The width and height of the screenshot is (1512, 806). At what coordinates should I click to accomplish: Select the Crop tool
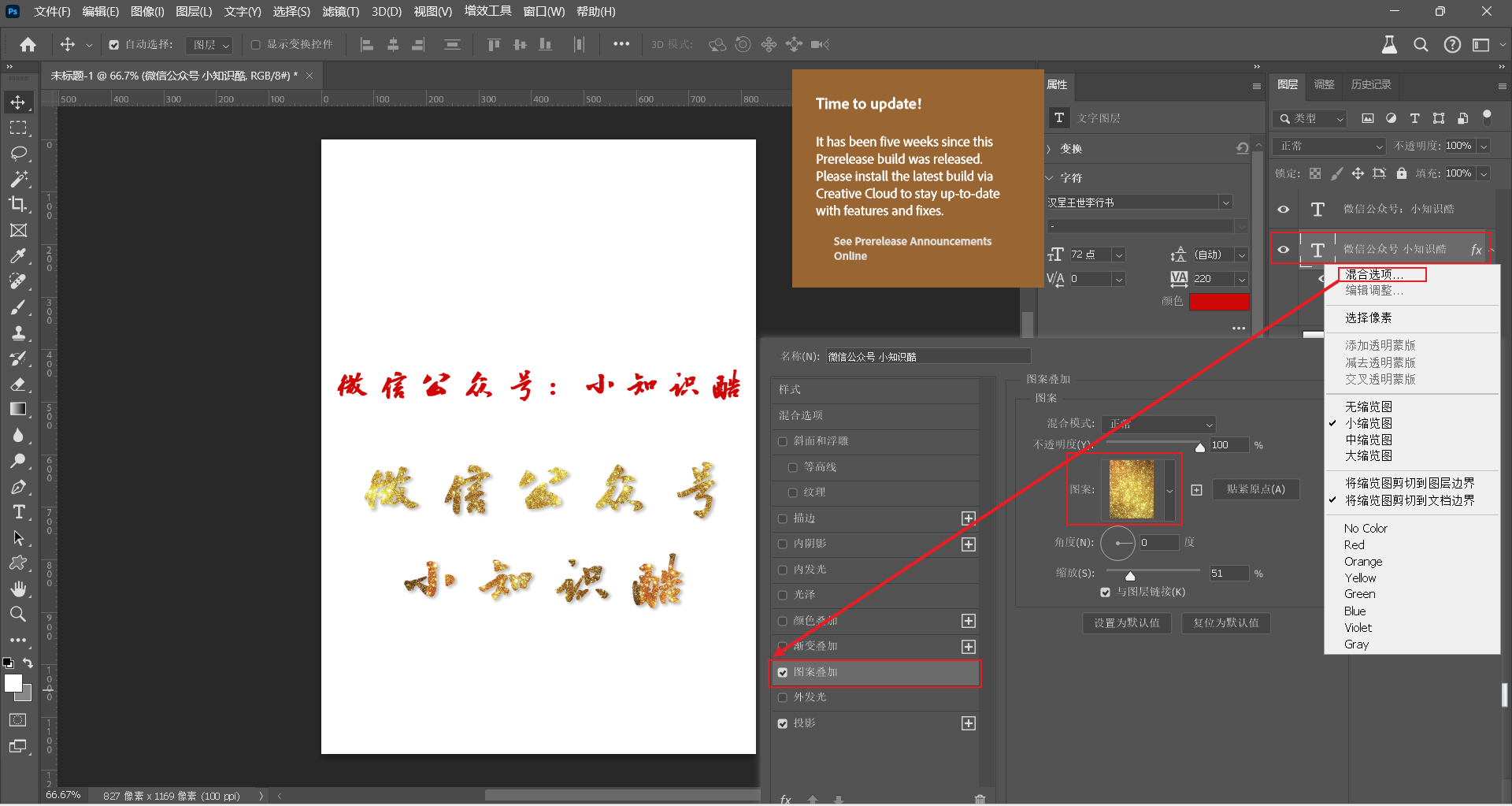coord(18,204)
